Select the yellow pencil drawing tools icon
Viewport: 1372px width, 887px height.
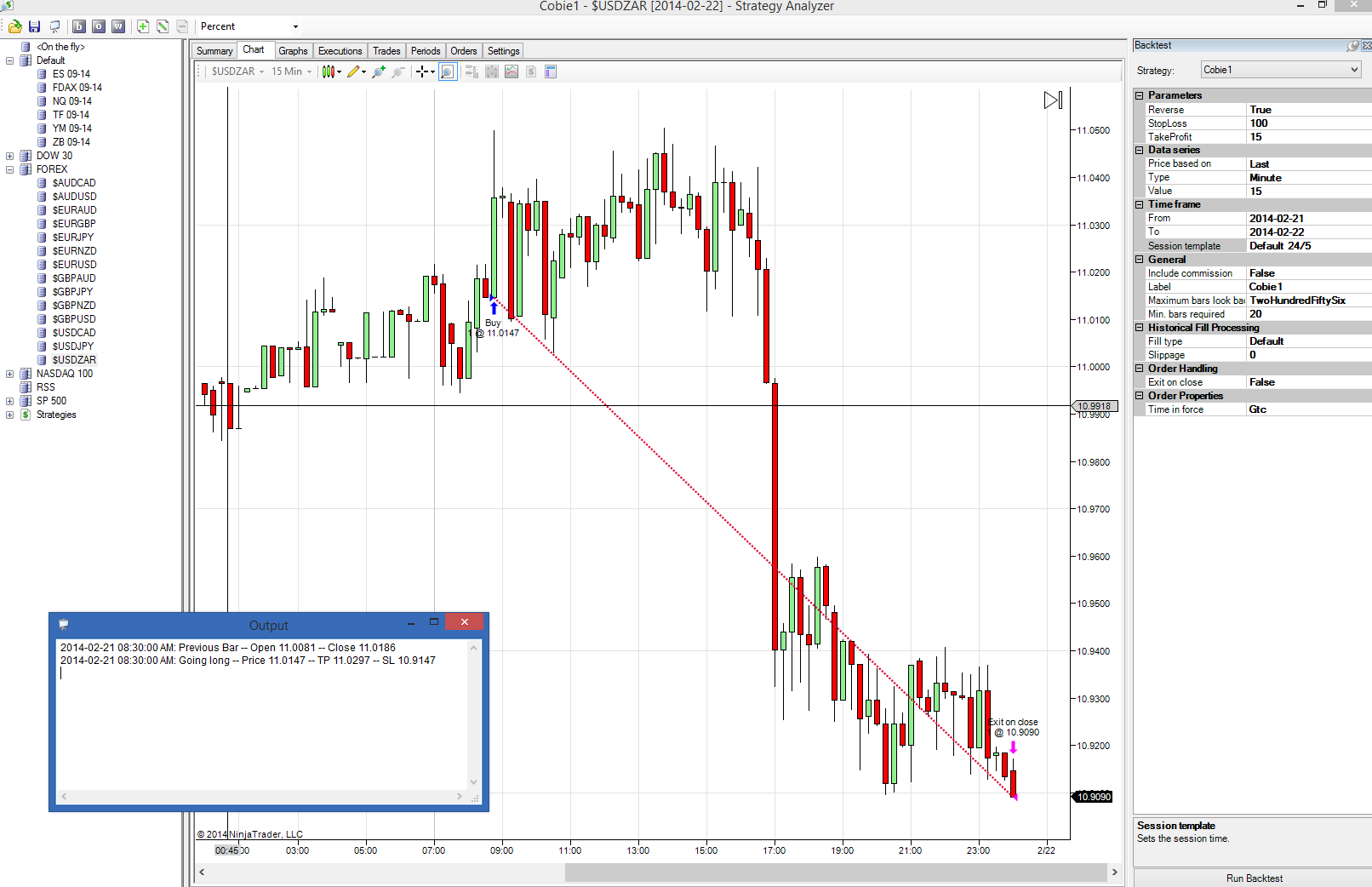356,72
